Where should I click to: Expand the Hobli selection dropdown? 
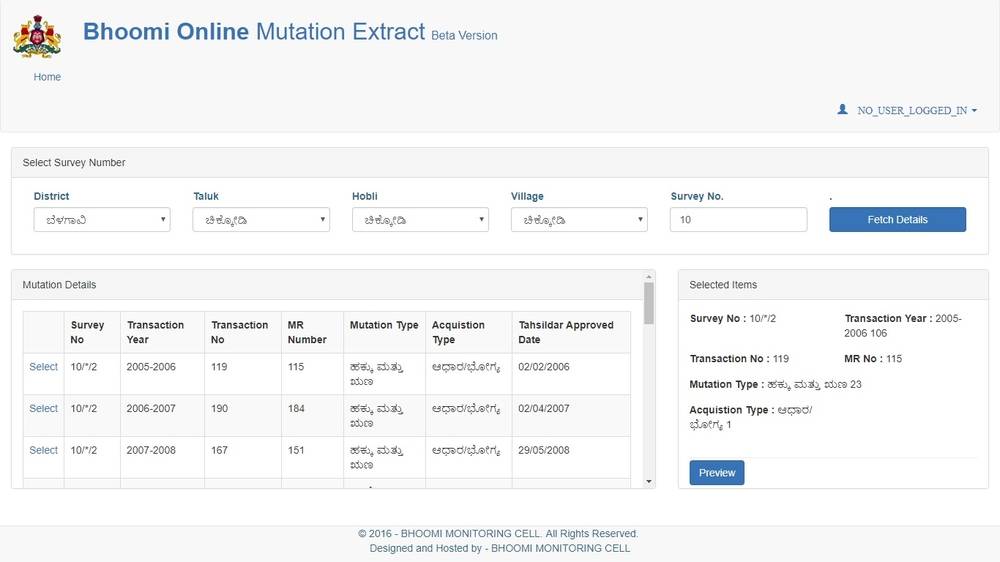(x=420, y=220)
